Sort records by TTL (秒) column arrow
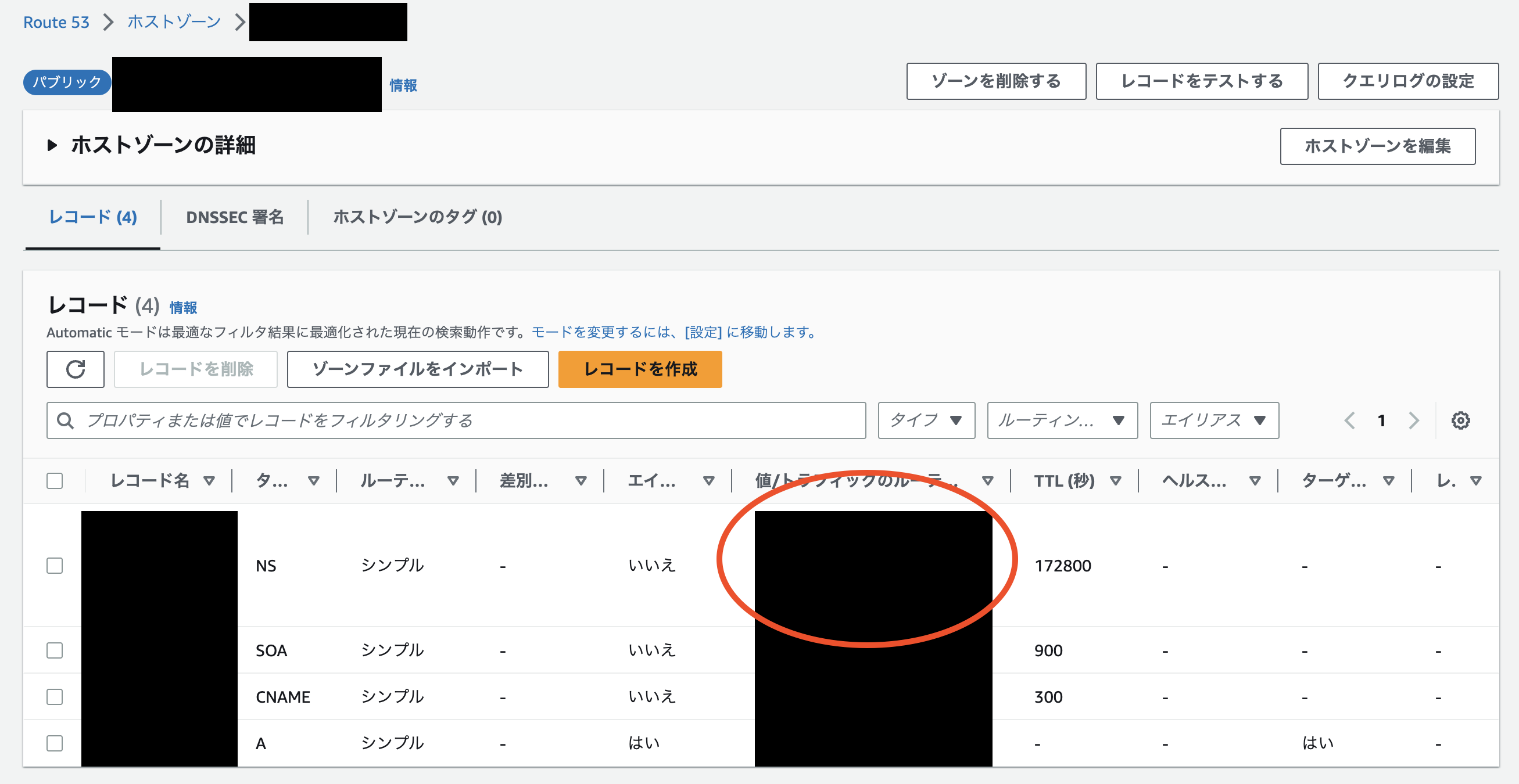 pyautogui.click(x=1116, y=481)
